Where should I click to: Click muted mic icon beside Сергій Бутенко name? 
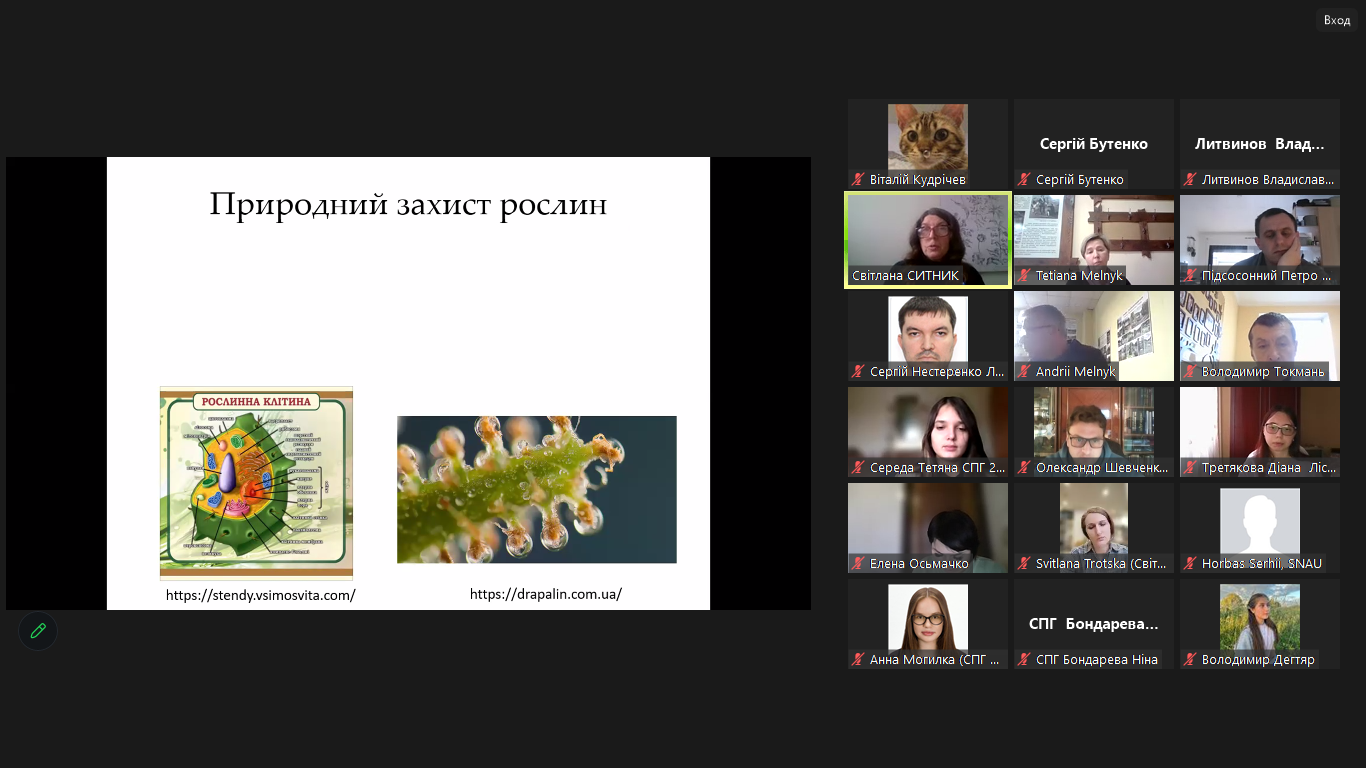click(1024, 180)
